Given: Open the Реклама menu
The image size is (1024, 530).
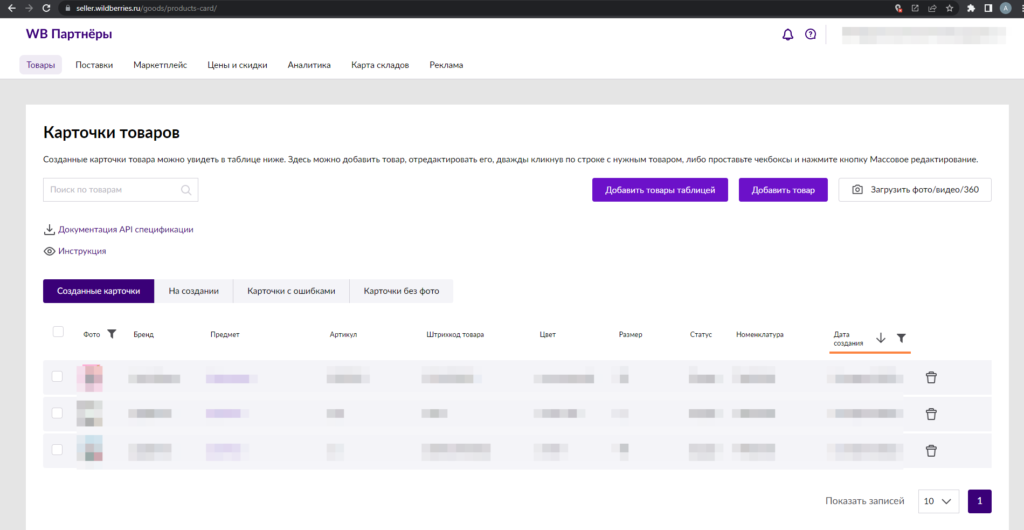Looking at the screenshot, I should (447, 65).
